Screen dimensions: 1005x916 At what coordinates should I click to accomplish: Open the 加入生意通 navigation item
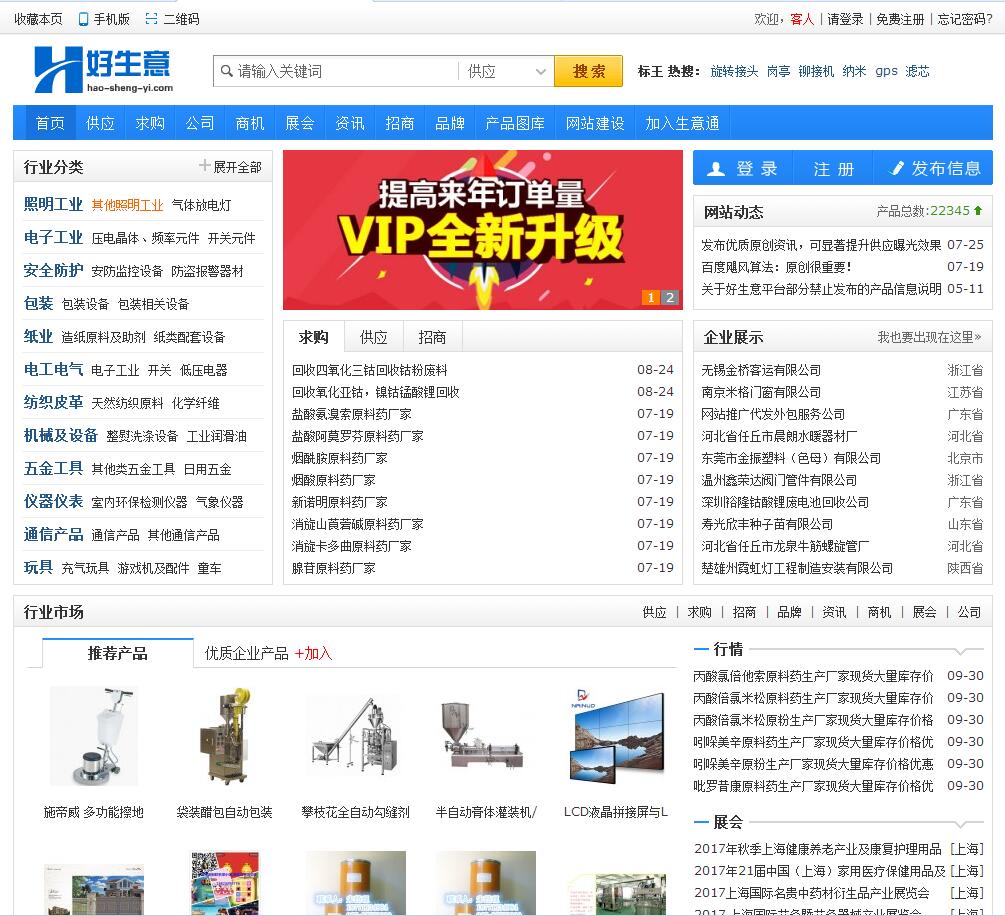[x=682, y=123]
